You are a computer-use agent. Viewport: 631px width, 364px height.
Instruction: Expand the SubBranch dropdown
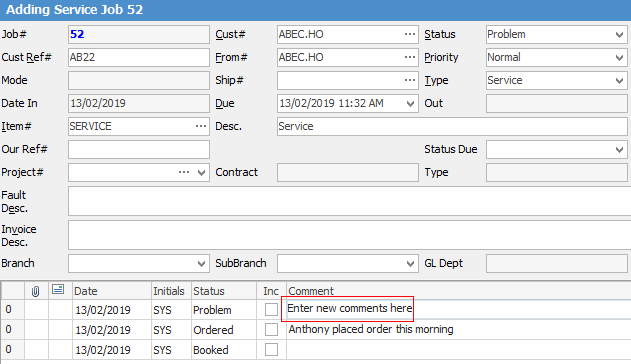coord(410,264)
